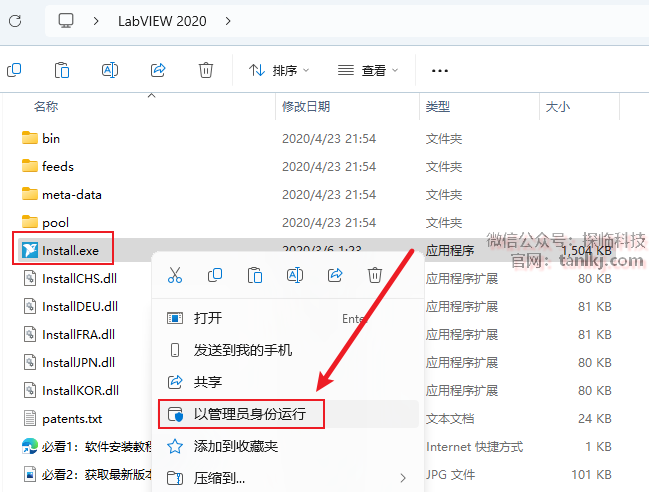649x492 pixels.
Task: Select the 必看1 Internet shortcut file
Action: point(87,446)
